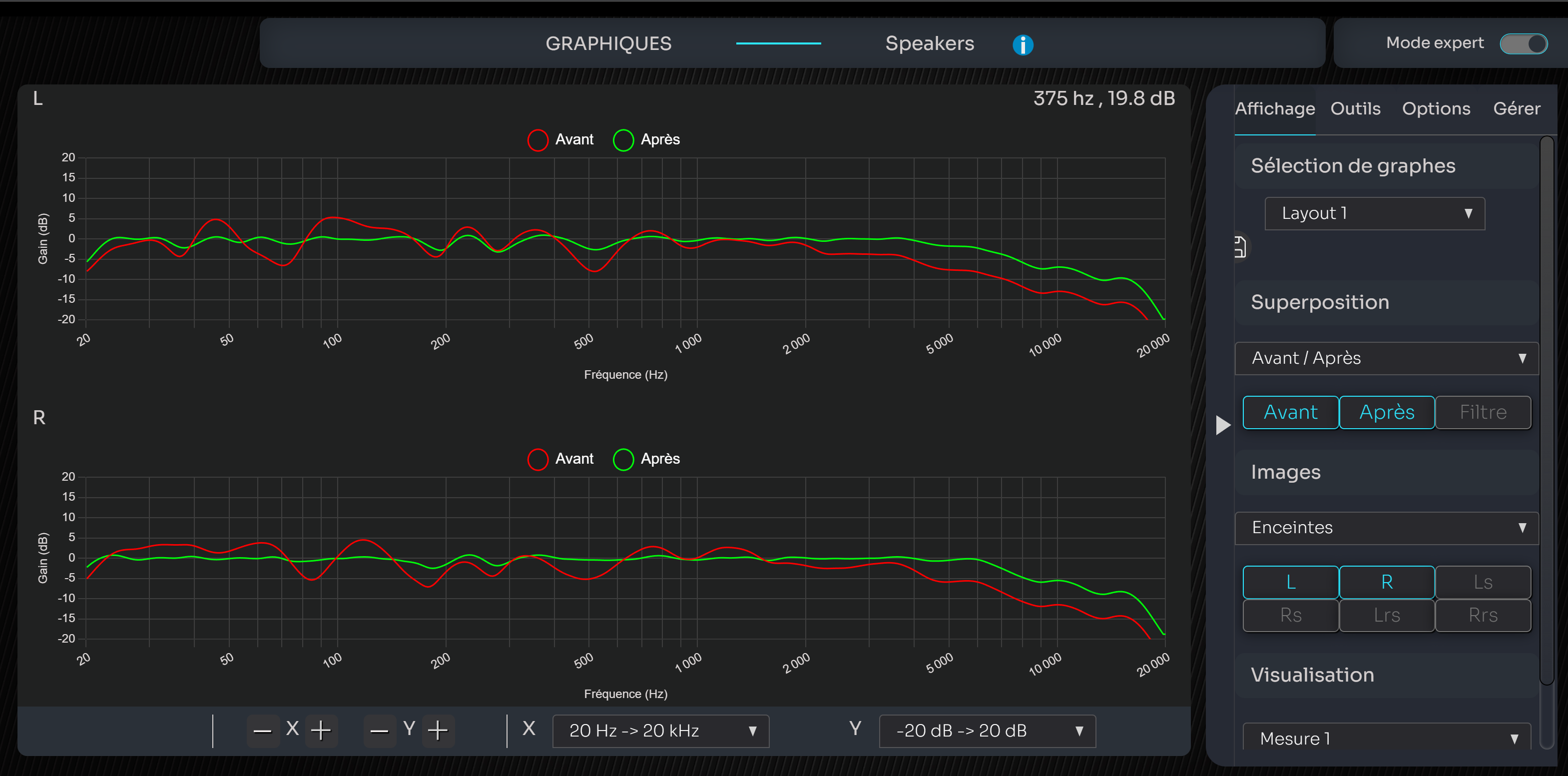Open the Layout 1 dropdown
This screenshot has height=776, width=1568.
tap(1374, 214)
